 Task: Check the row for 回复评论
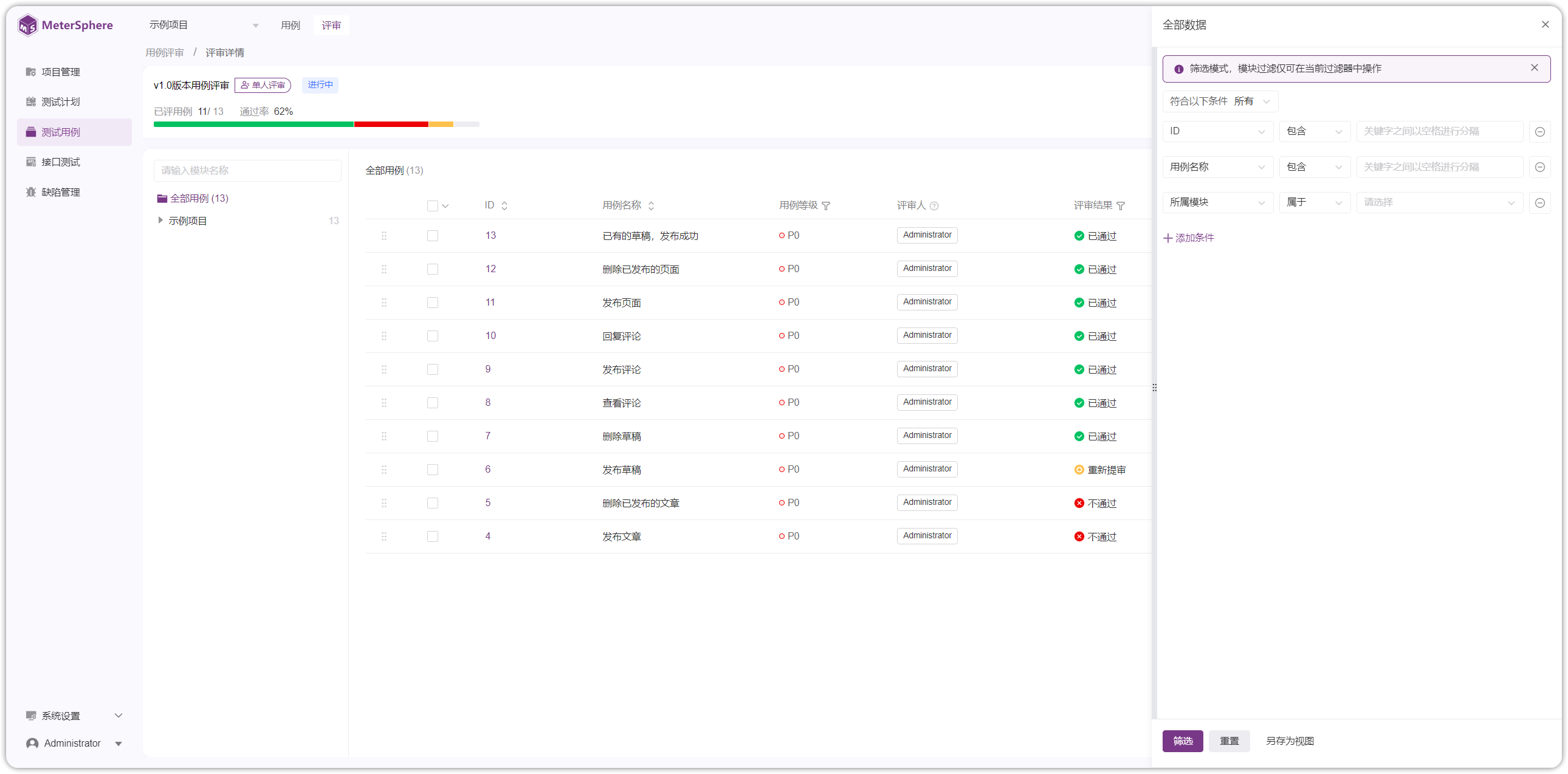coord(432,336)
